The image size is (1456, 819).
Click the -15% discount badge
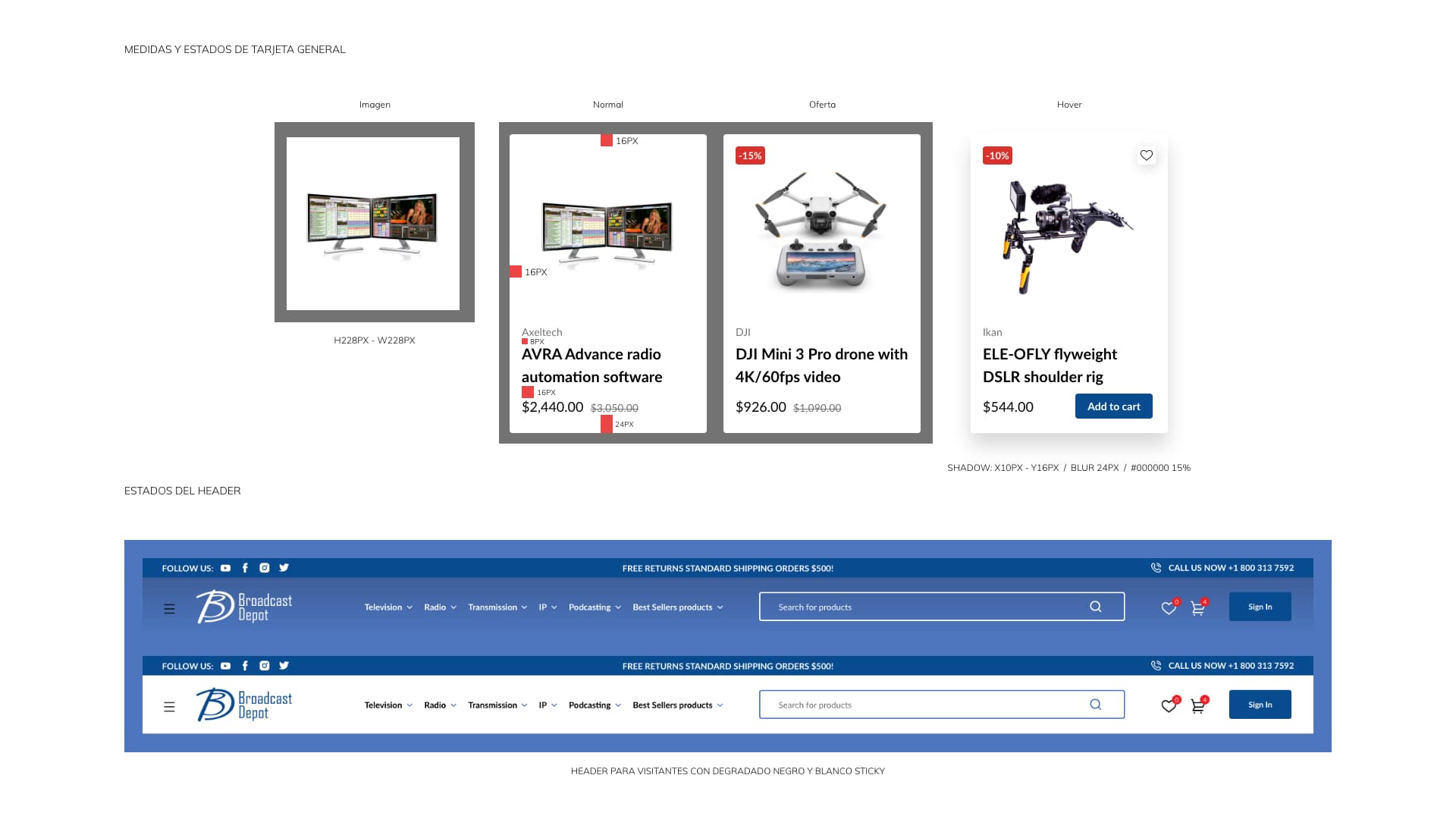click(x=750, y=155)
